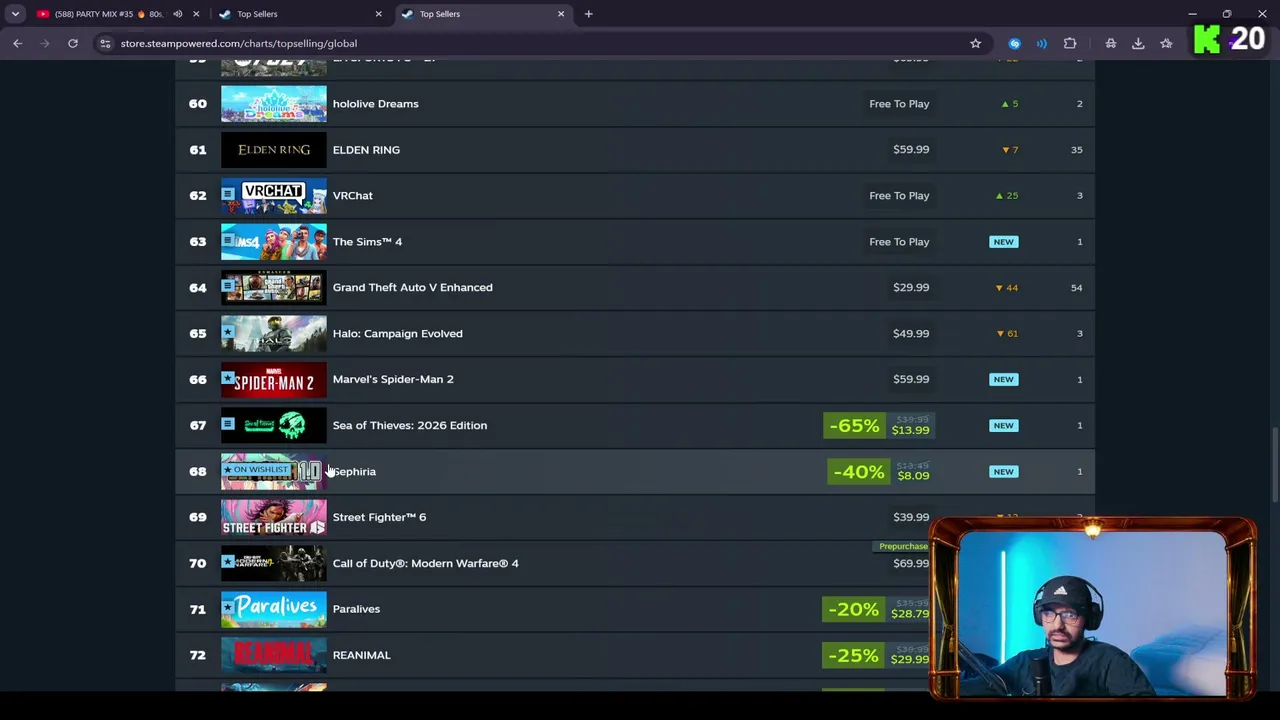The height and width of the screenshot is (720, 1280).
Task: Switch to the inactive Top Sellers tab
Action: pos(300,14)
